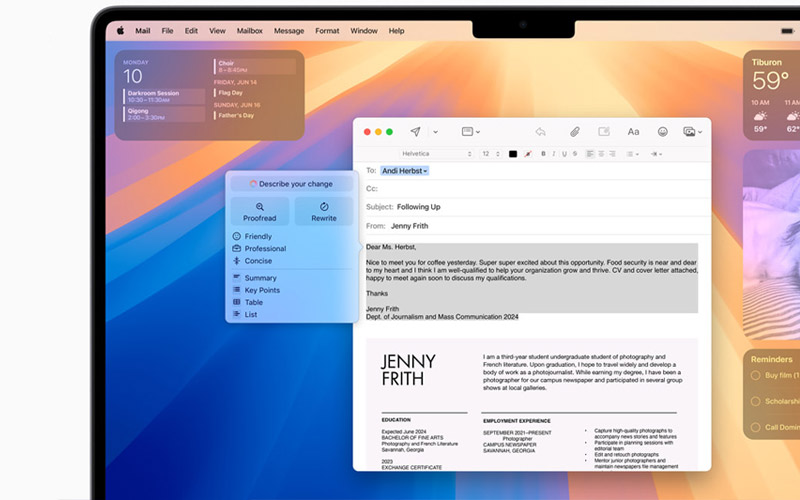Click the reply arrow icon in toolbar
The width and height of the screenshot is (800, 500).
(x=540, y=132)
